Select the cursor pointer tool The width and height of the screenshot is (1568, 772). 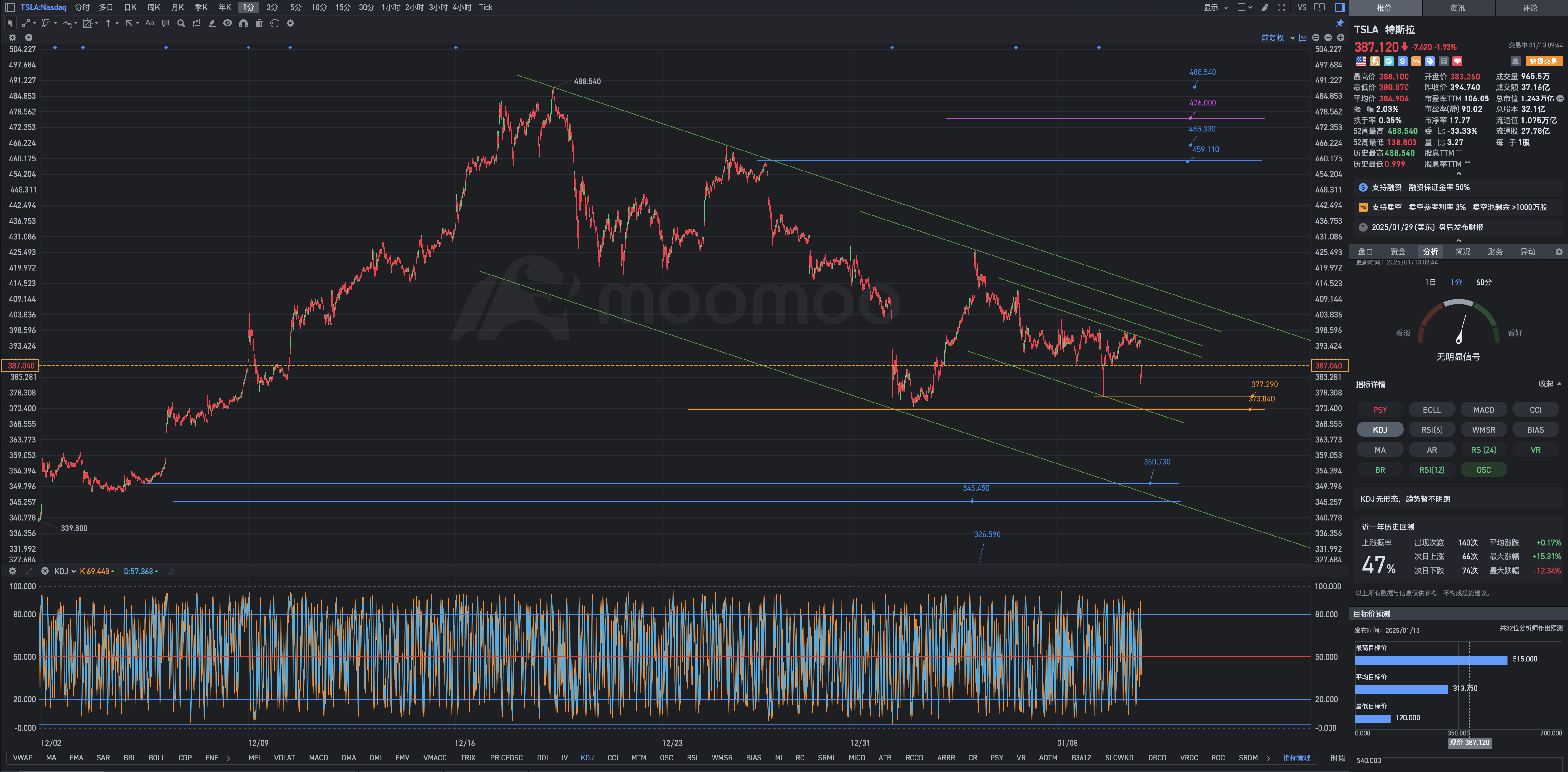[x=10, y=23]
